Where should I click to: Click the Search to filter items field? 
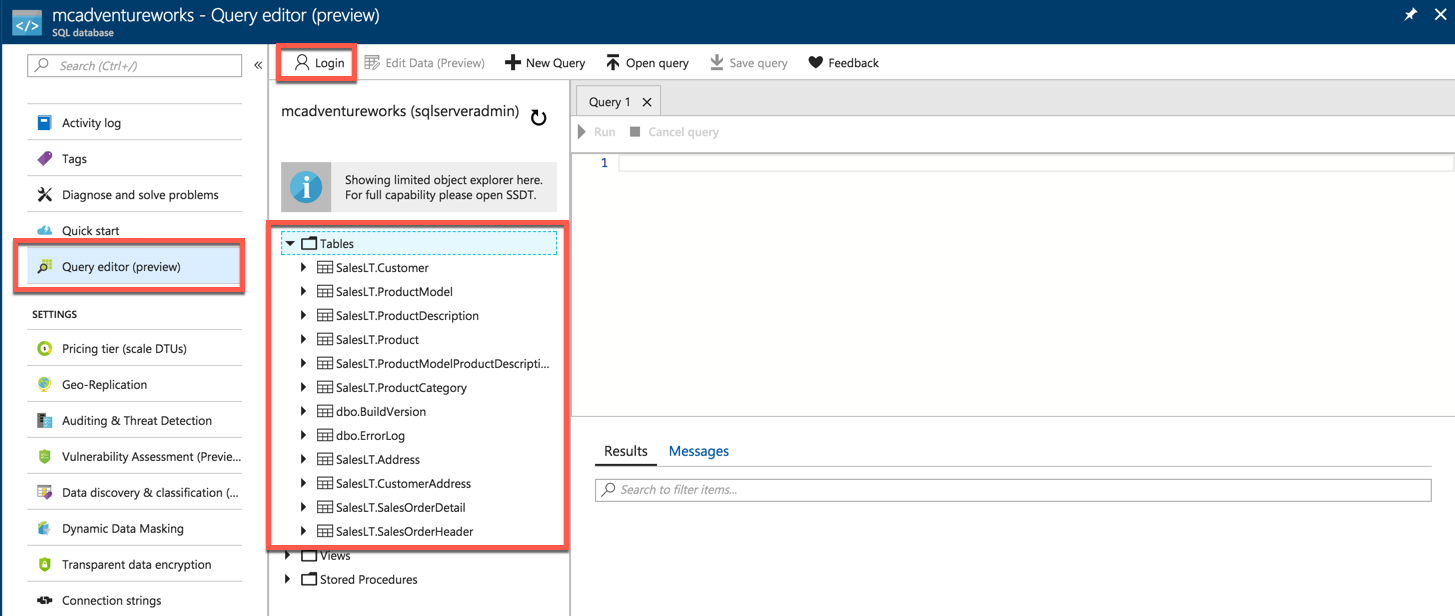click(x=1013, y=490)
